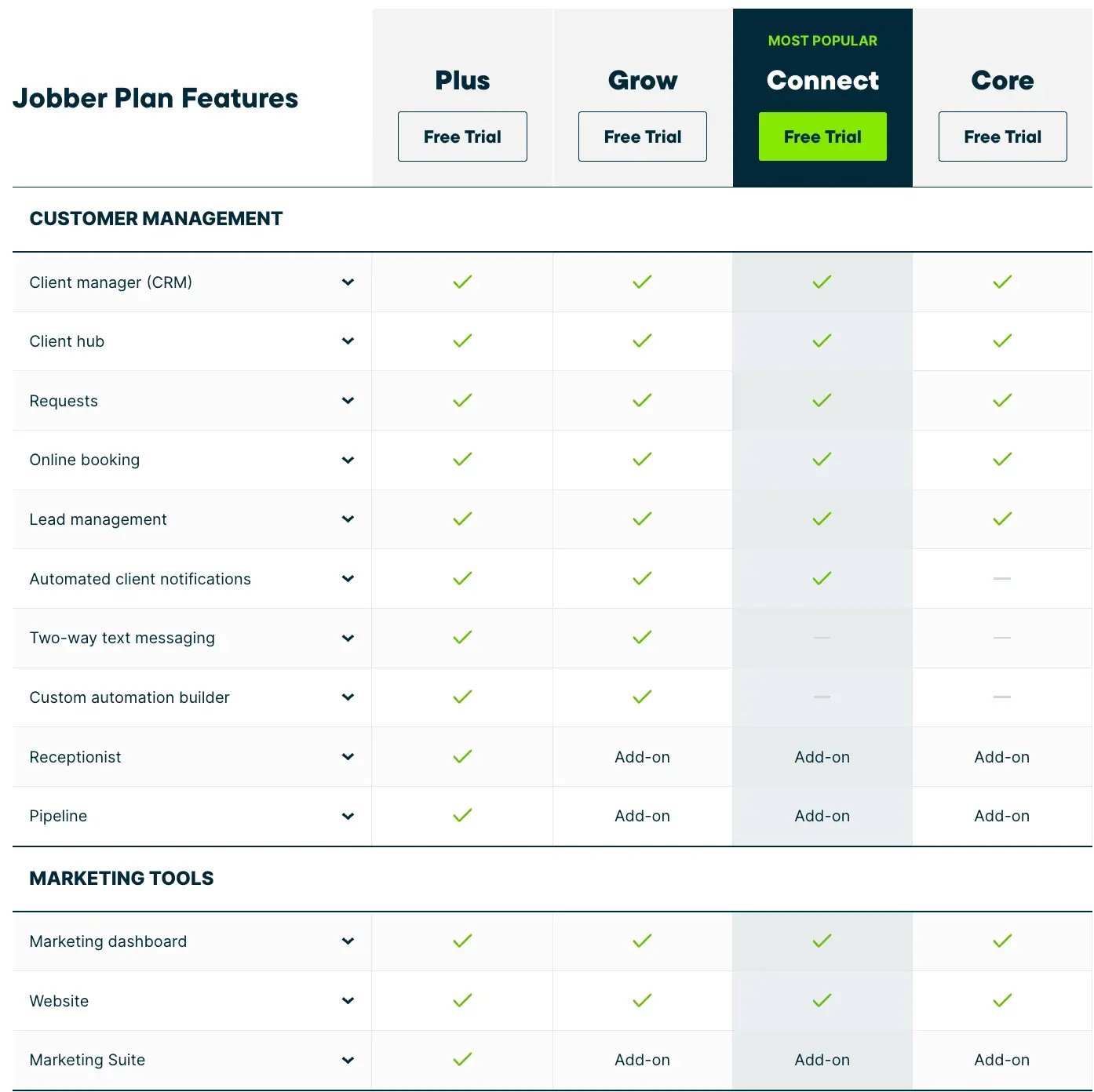This screenshot has height=1092, width=1094.
Task: Start the Plus plan Free Trial
Action: click(462, 136)
